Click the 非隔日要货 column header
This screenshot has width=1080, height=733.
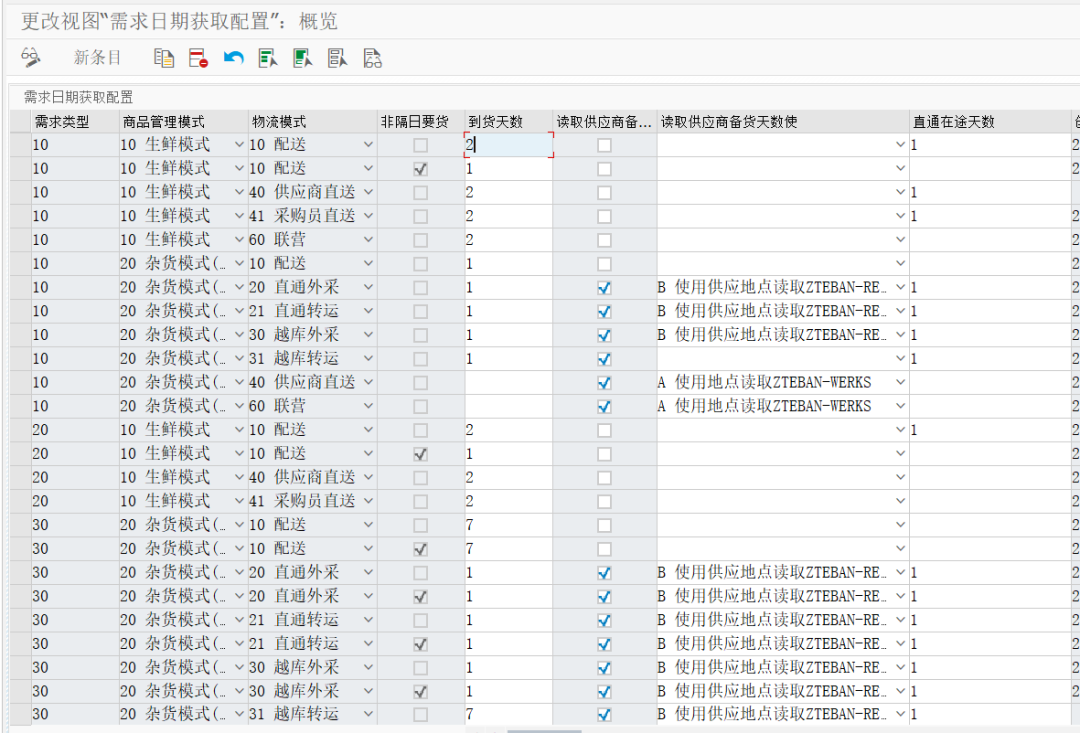421,122
